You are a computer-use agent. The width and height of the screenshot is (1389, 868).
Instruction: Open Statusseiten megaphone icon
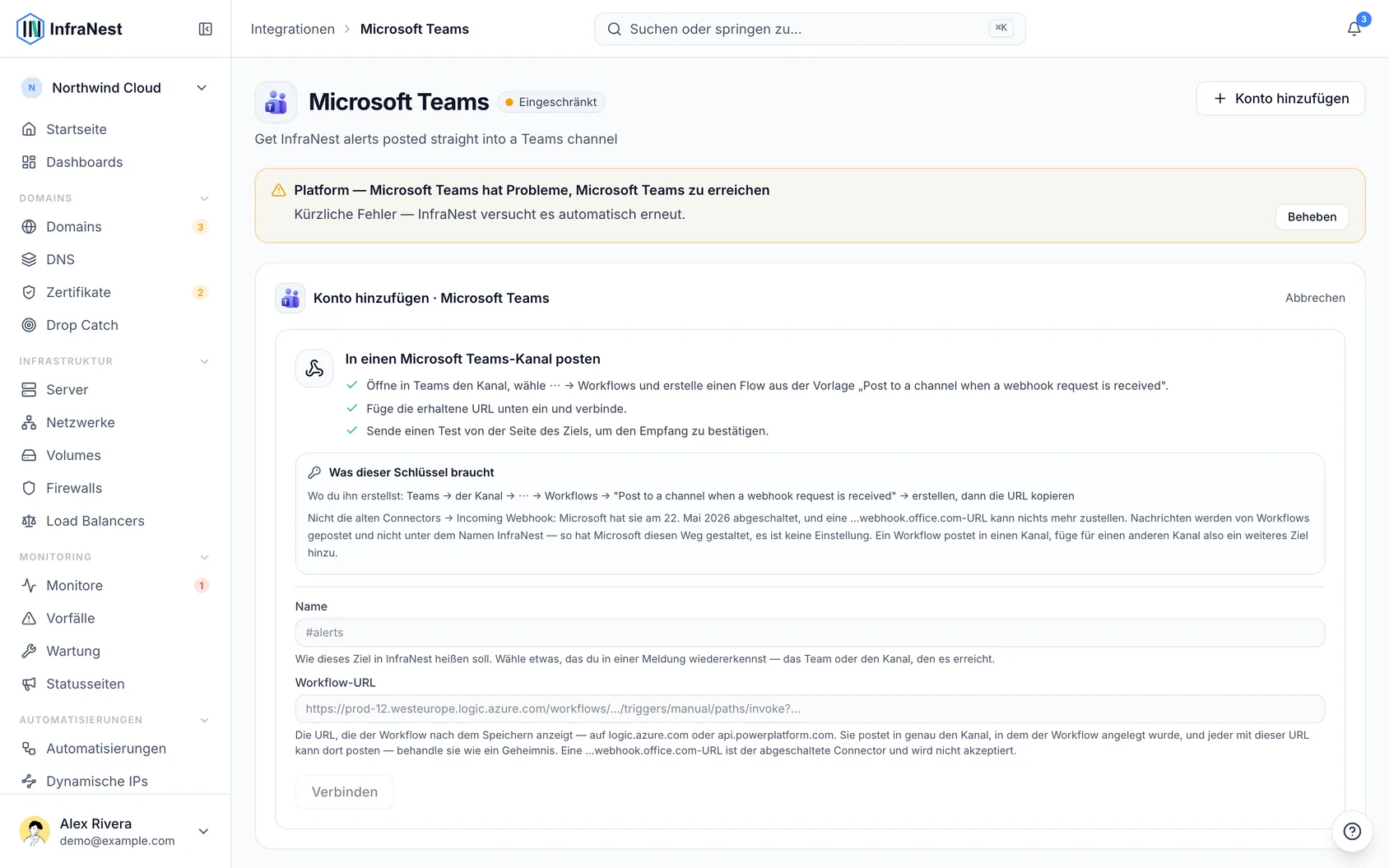[29, 684]
